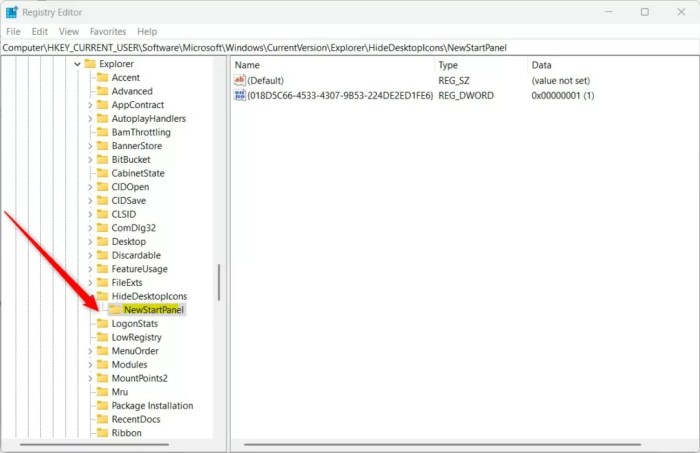Click the Advanced folder icon
Image resolution: width=700 pixels, height=453 pixels.
[103, 91]
